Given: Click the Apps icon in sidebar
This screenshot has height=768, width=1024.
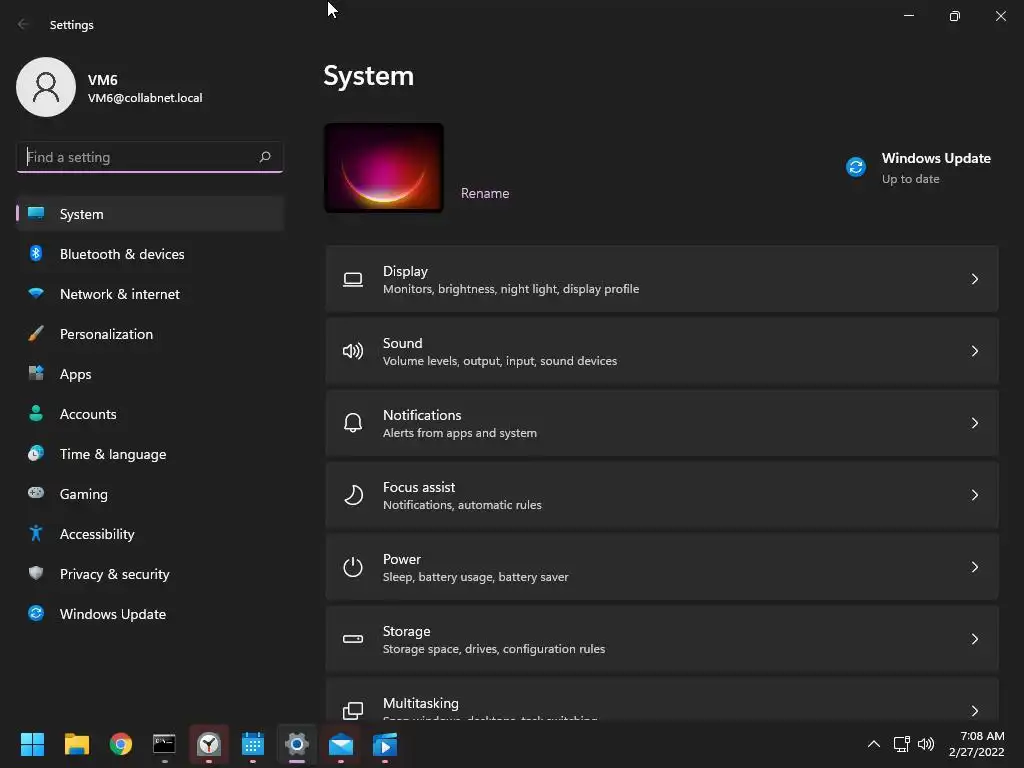Looking at the screenshot, I should tap(36, 374).
